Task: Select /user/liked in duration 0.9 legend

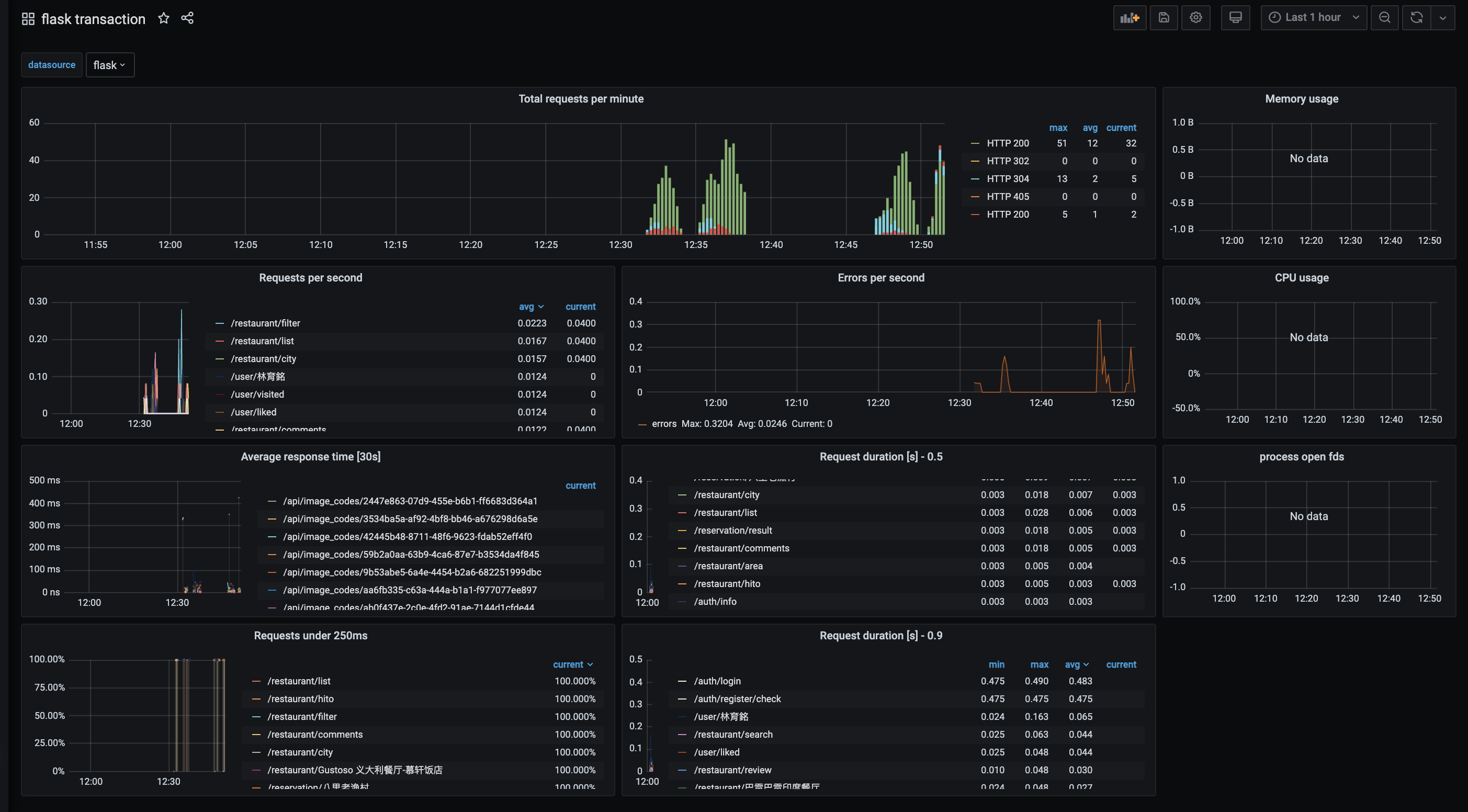Action: coord(716,752)
